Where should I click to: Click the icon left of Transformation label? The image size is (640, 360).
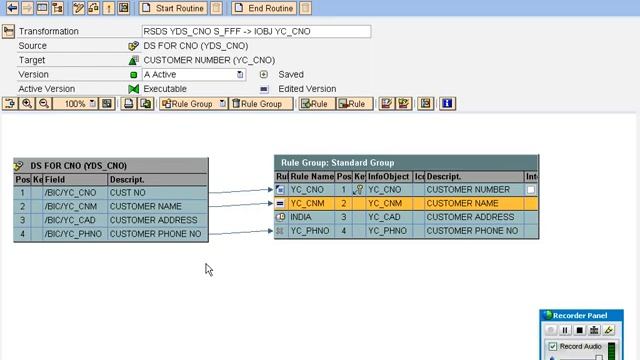pos(8,31)
